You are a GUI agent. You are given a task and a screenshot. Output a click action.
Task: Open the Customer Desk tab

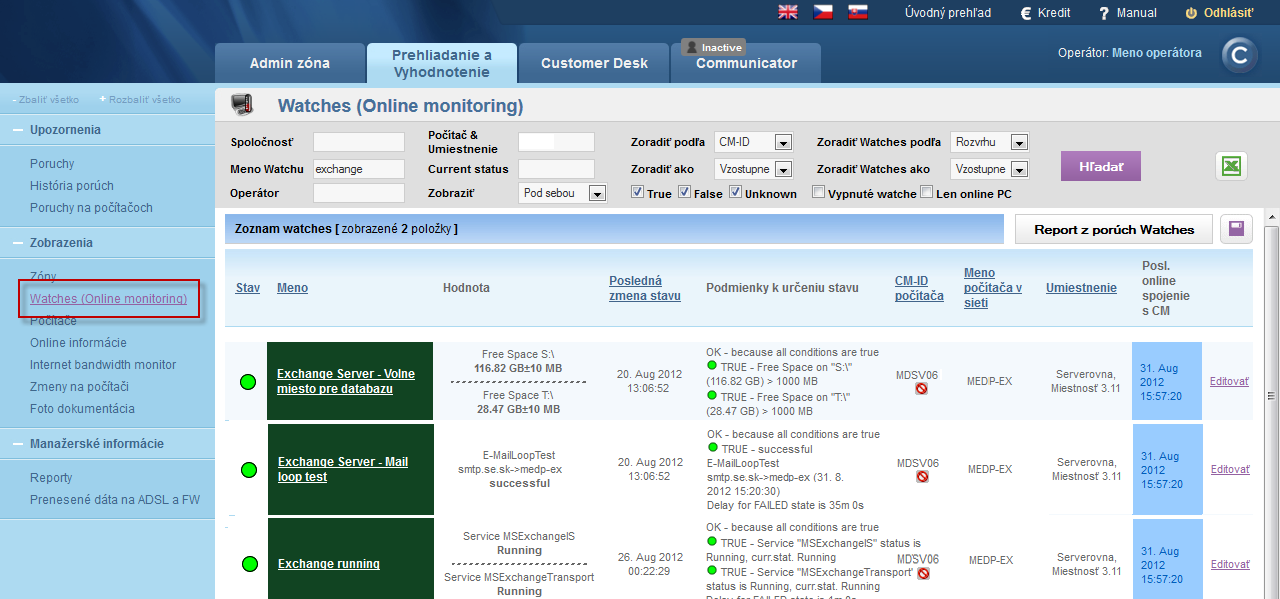(594, 63)
